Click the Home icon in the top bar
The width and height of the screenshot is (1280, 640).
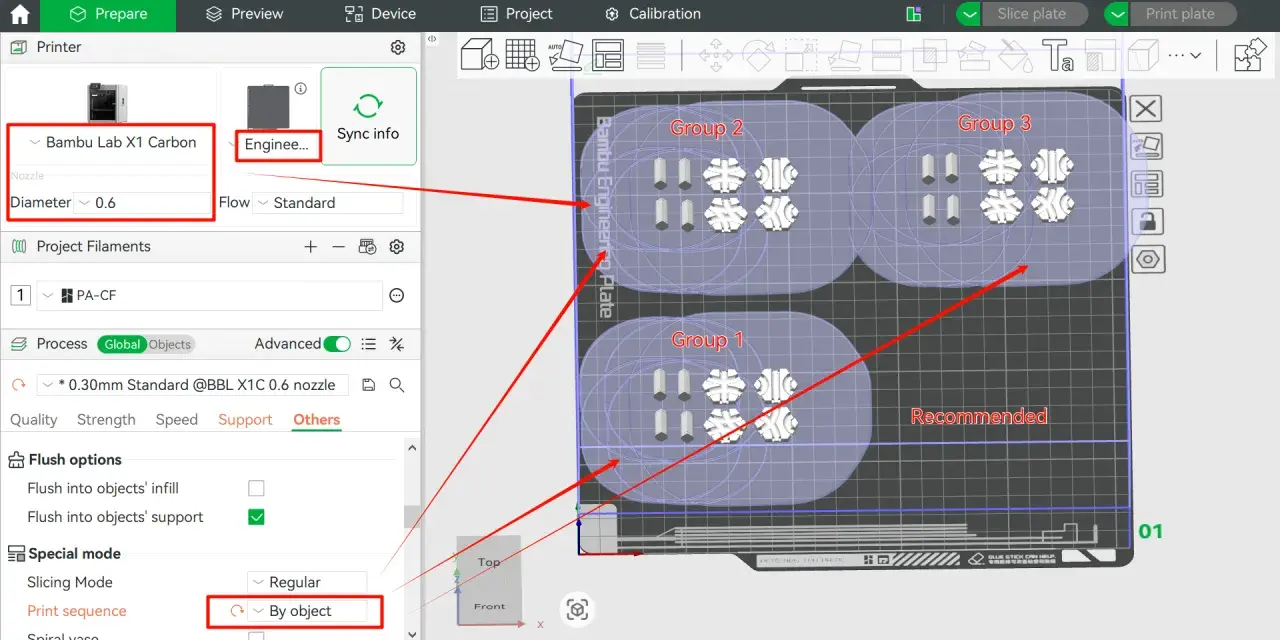click(x=20, y=15)
